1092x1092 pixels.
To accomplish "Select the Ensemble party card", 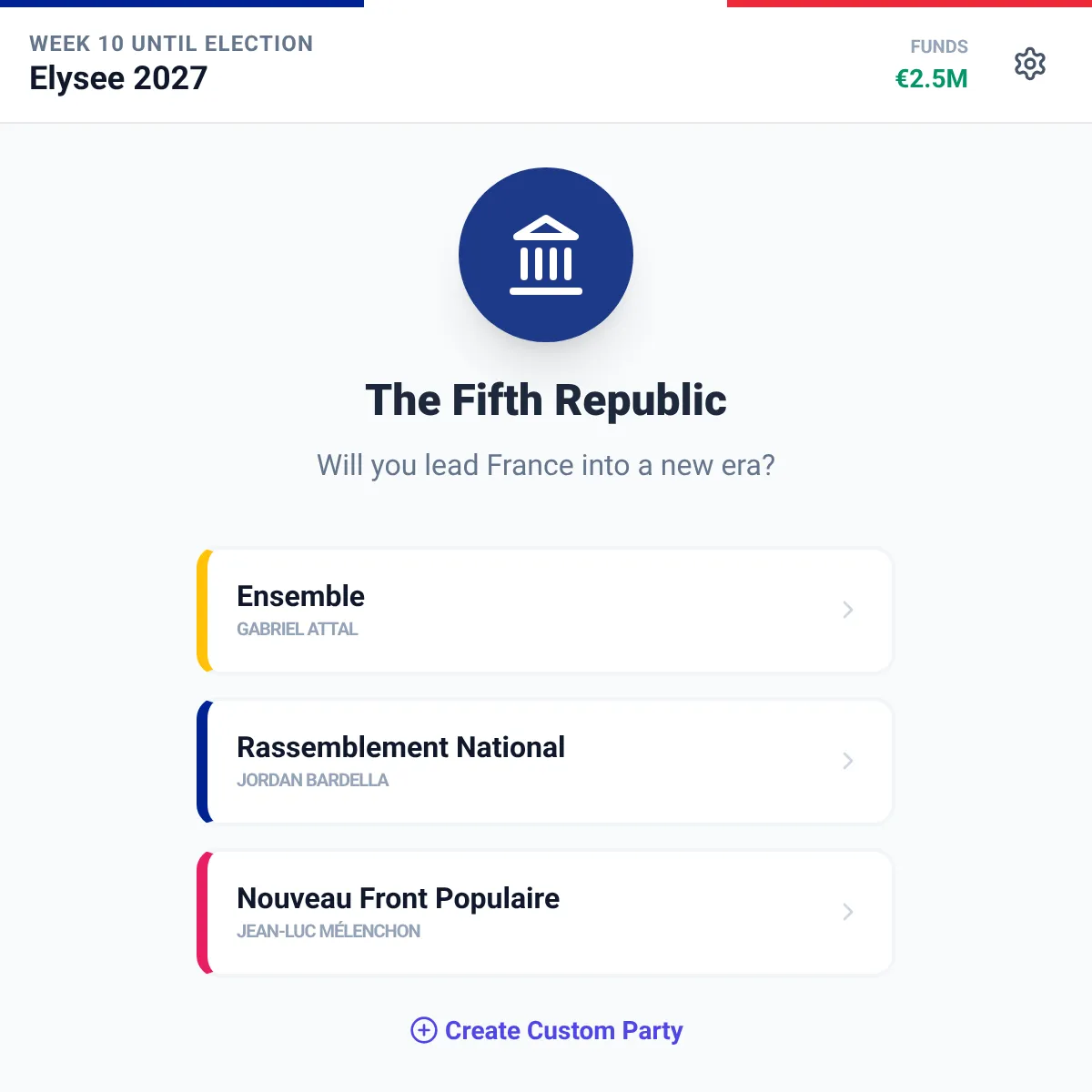I will pos(545,611).
